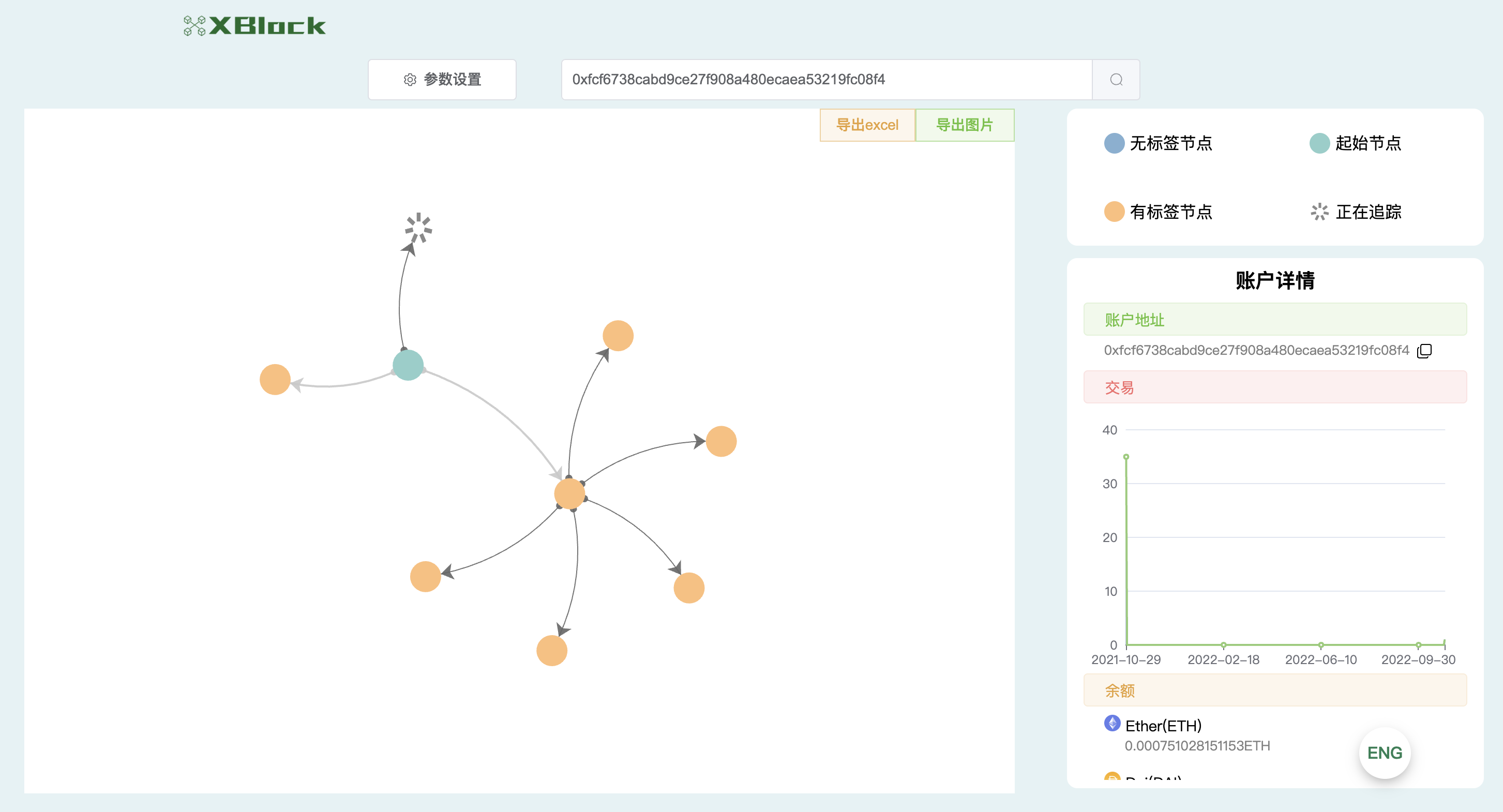The width and height of the screenshot is (1503, 812).
Task: Click the search magnifier icon button
Action: tap(1116, 79)
